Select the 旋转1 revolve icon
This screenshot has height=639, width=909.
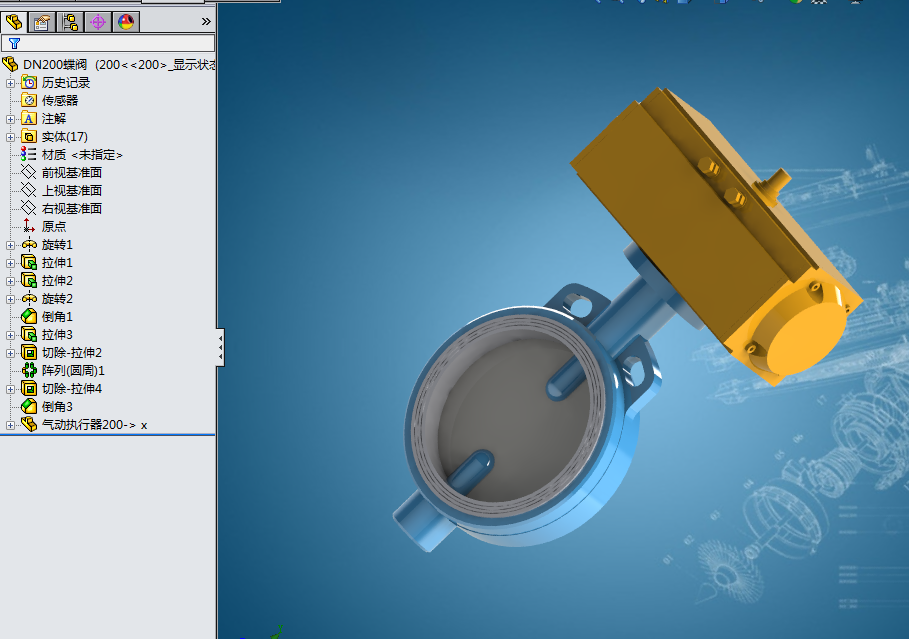tap(29, 245)
